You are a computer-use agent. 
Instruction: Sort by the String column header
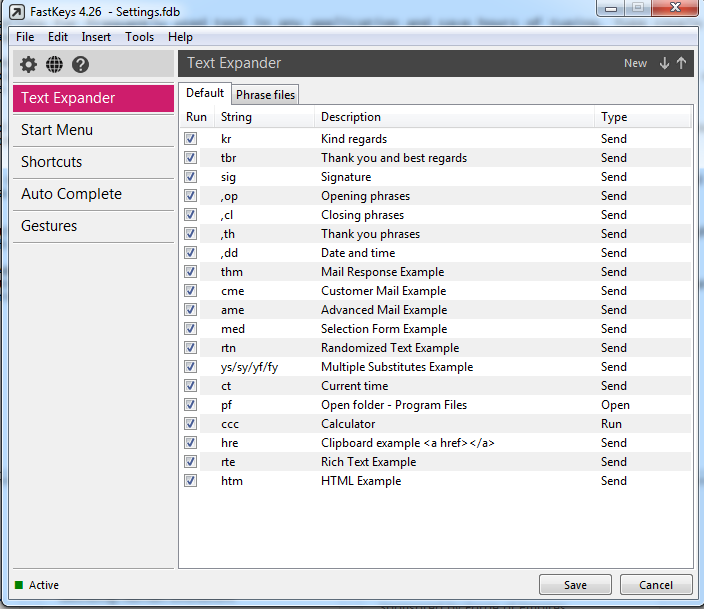click(265, 117)
